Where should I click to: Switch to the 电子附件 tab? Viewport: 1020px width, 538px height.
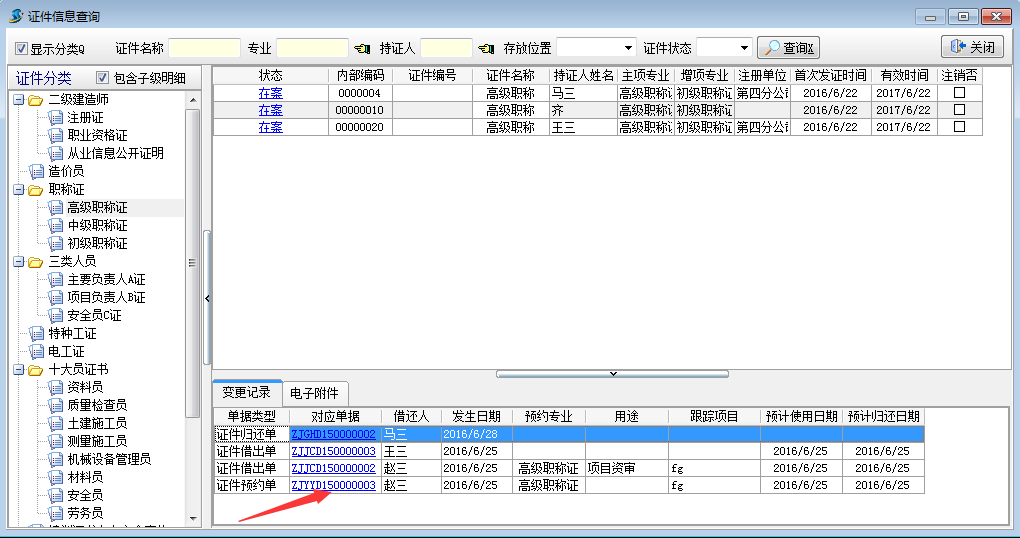pos(314,393)
